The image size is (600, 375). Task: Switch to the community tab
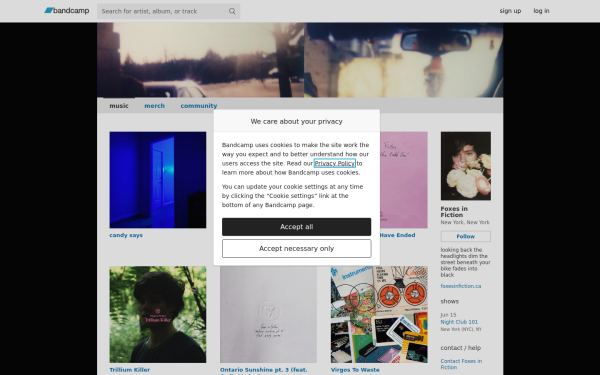click(x=199, y=106)
